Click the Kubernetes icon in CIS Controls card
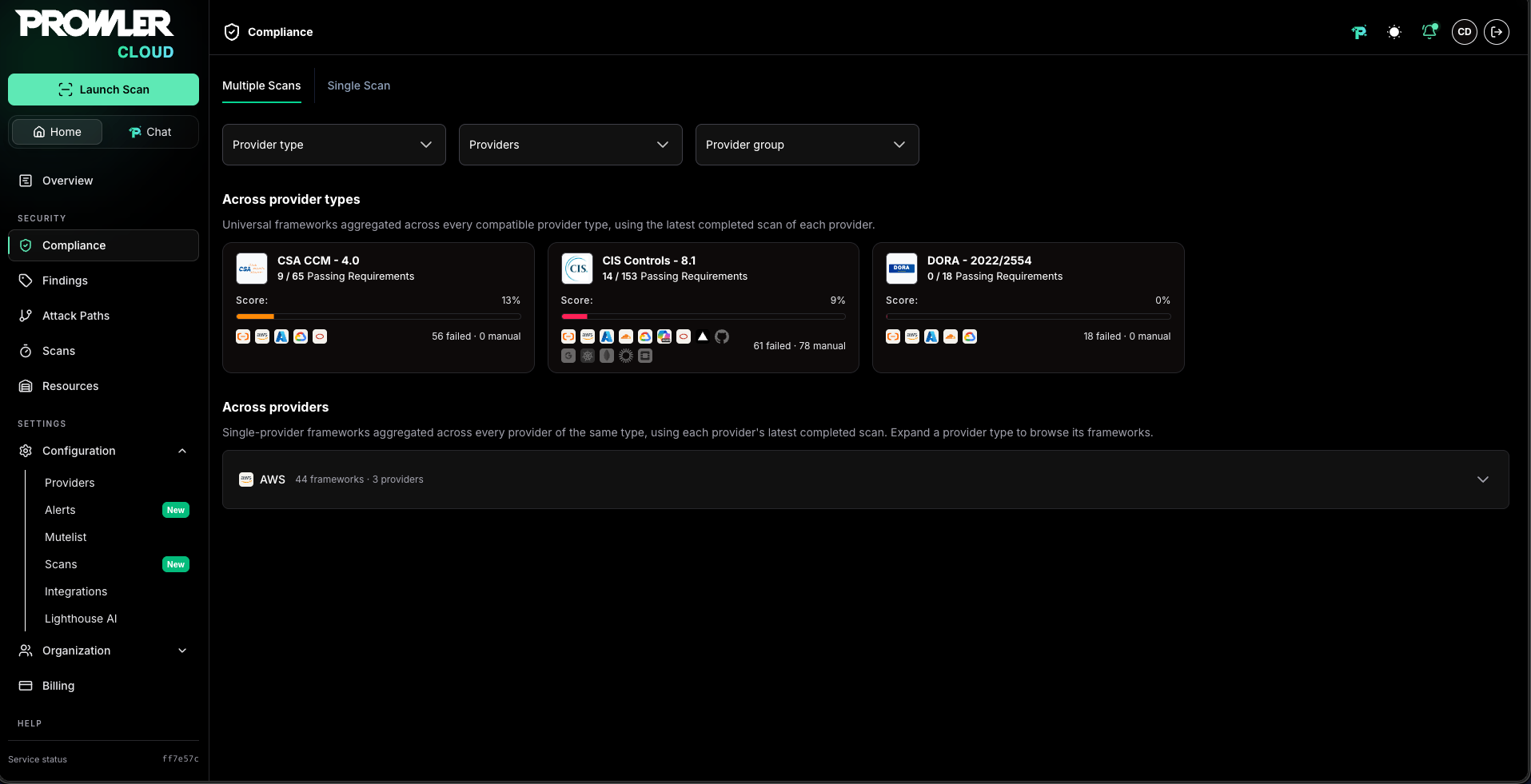Screen dimensions: 1531x784 click(588, 356)
